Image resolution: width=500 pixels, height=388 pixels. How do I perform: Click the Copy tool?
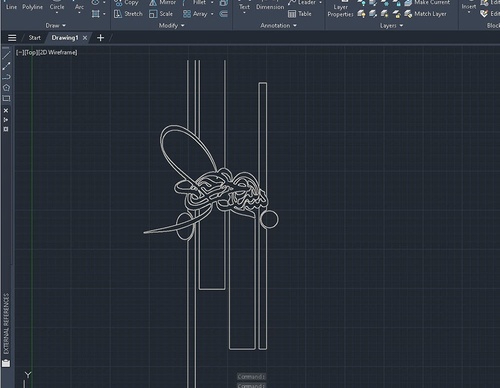pos(127,3)
